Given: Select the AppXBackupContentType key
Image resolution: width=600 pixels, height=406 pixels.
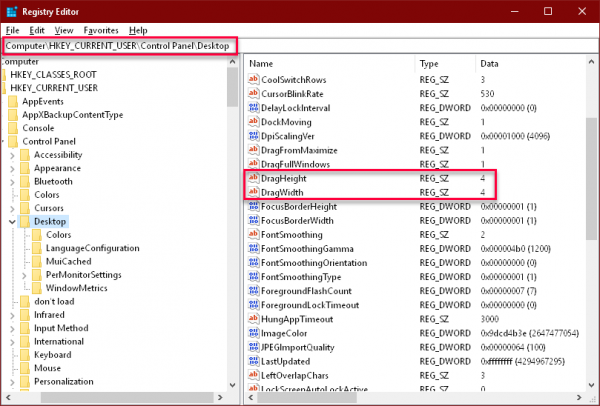Looking at the screenshot, I should [x=73, y=115].
